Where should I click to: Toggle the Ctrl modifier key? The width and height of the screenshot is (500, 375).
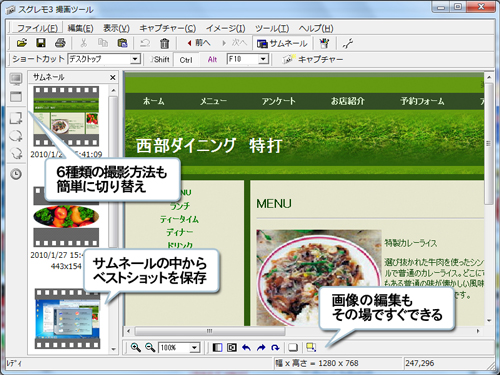186,60
